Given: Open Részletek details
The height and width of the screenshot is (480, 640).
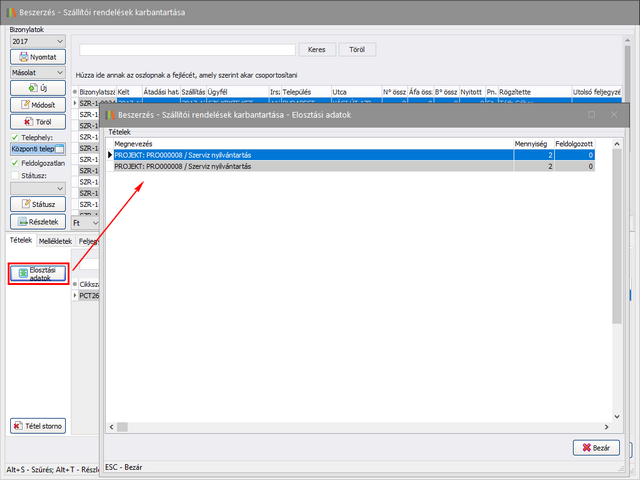Looking at the screenshot, I should [37, 221].
